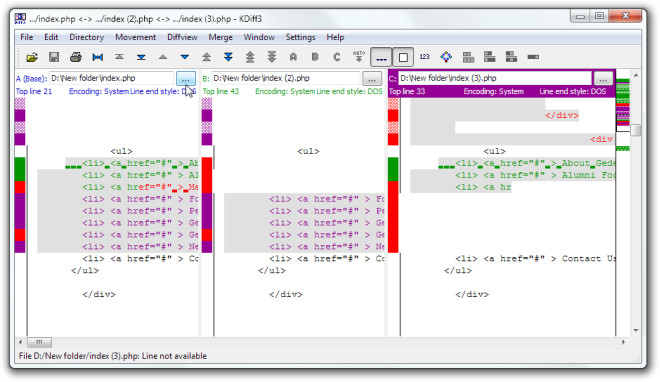Select lines from A toolbar icon
Image resolution: width=660 pixels, height=382 pixels.
tap(293, 57)
